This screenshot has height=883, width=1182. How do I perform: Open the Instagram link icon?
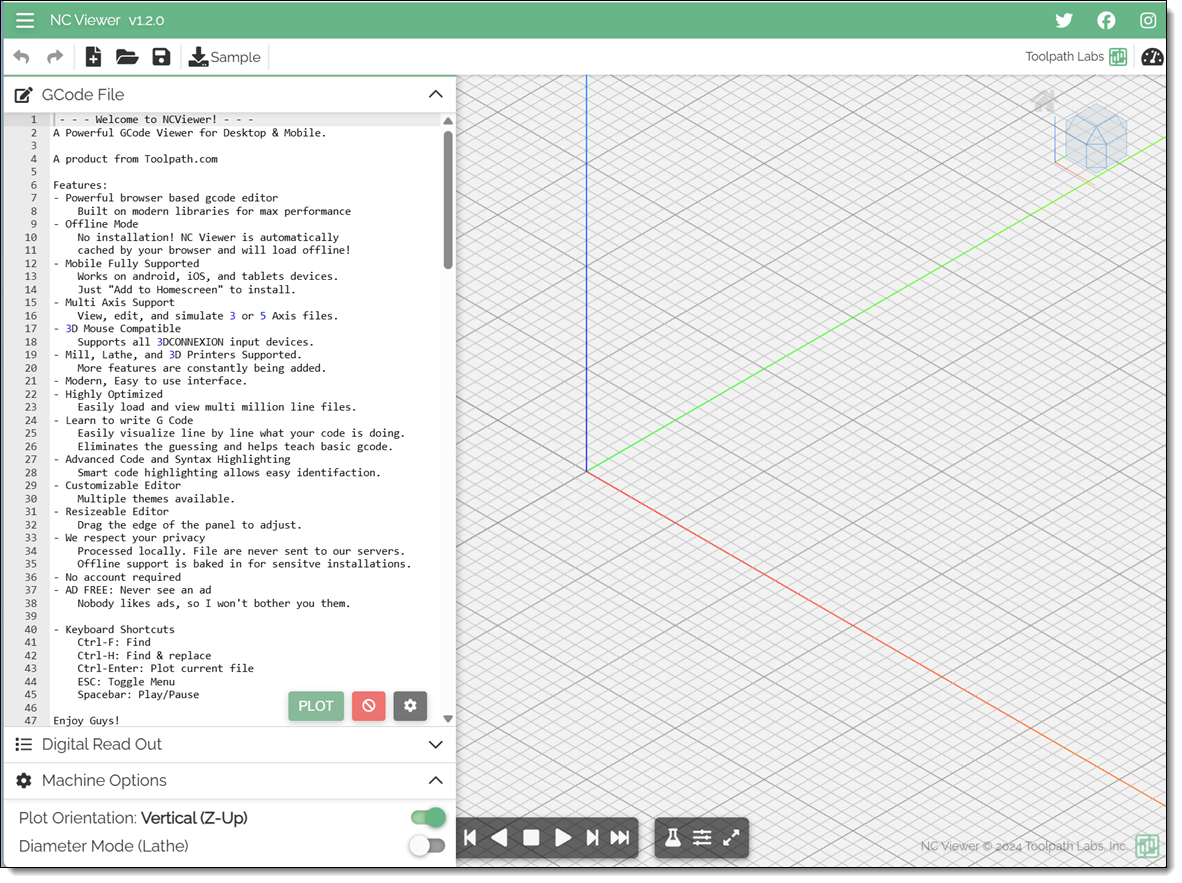tap(1147, 20)
